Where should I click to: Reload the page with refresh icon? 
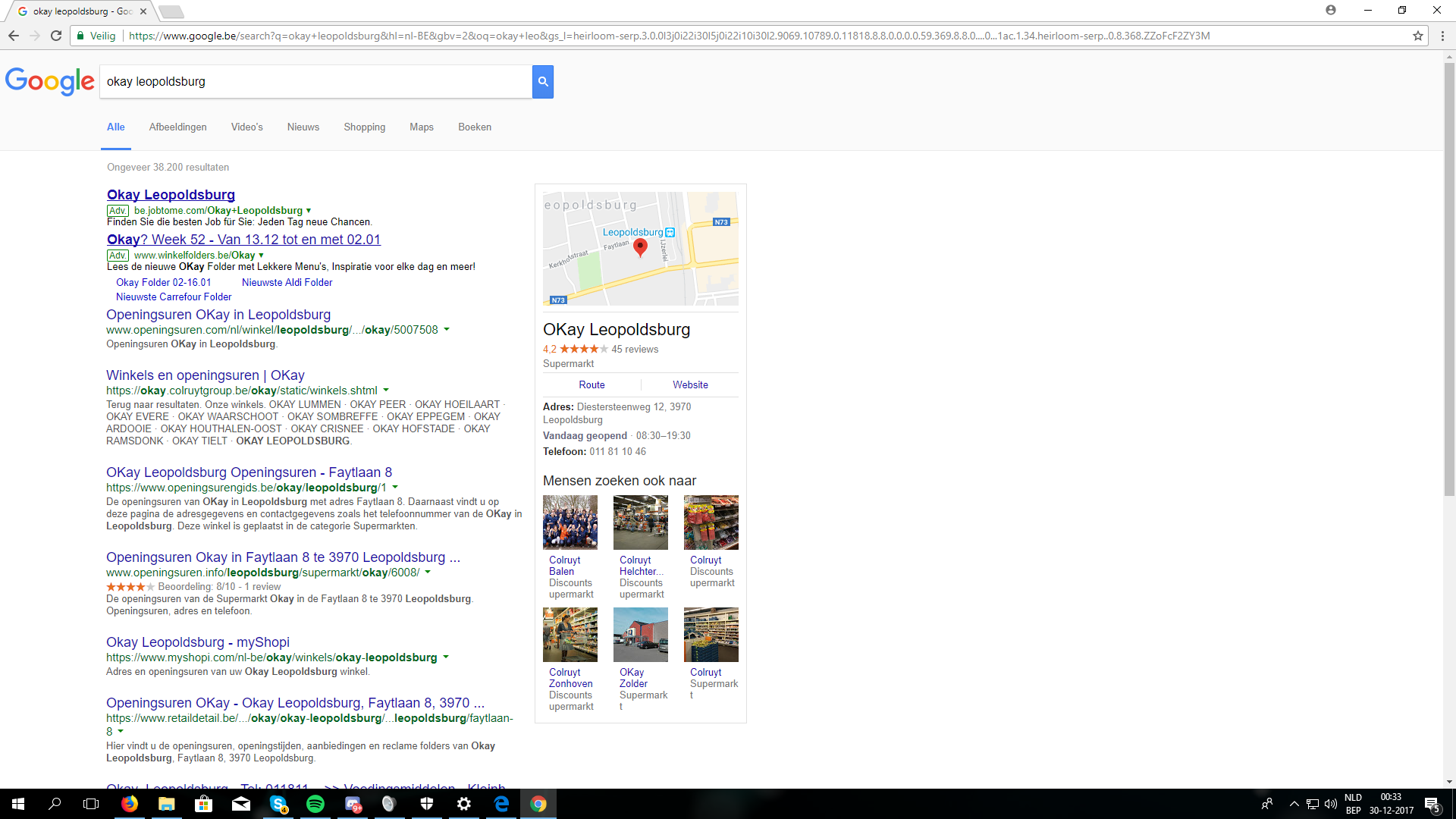click(56, 36)
